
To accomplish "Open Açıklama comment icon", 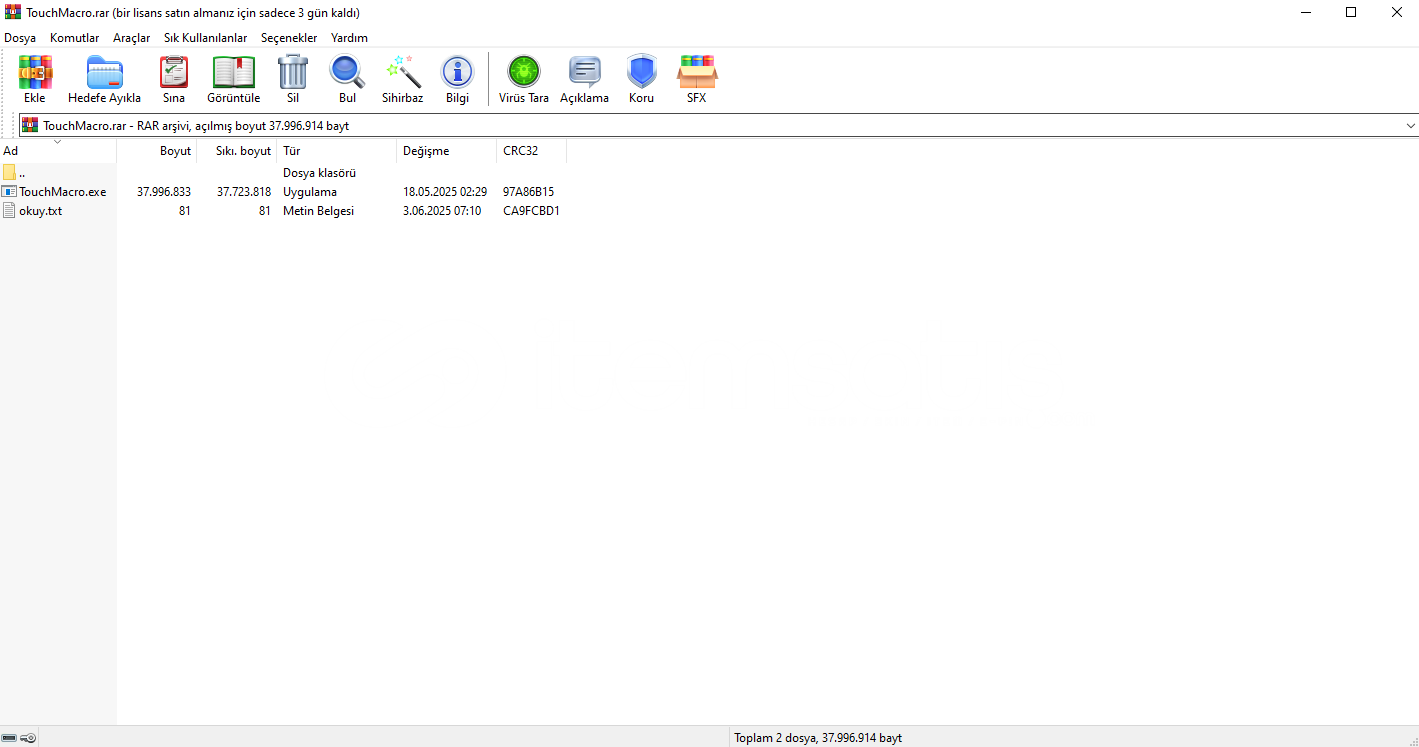I will 585,72.
